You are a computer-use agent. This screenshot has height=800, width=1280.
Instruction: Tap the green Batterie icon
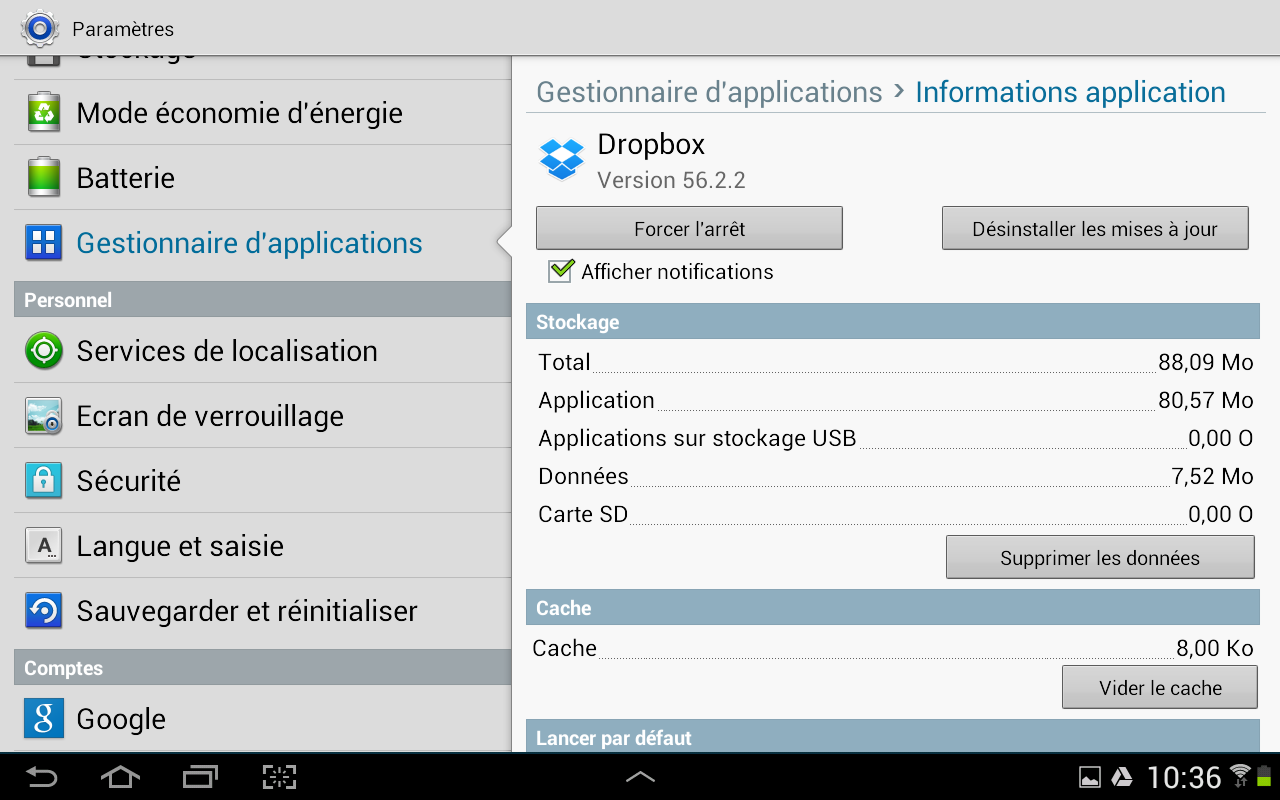point(44,178)
